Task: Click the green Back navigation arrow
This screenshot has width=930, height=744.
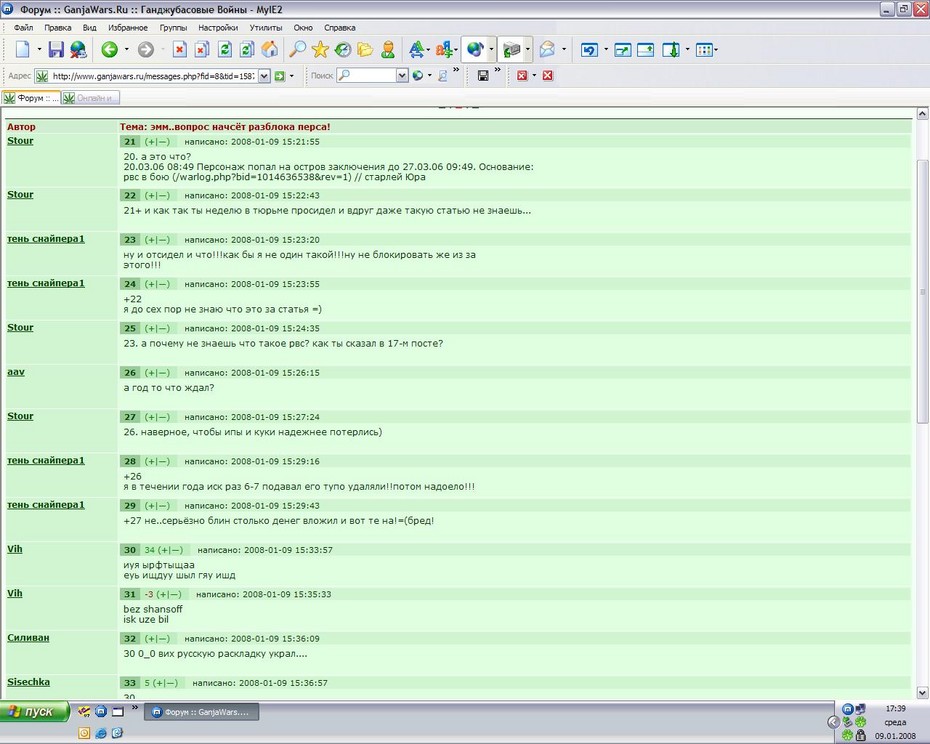Action: pyautogui.click(x=109, y=50)
